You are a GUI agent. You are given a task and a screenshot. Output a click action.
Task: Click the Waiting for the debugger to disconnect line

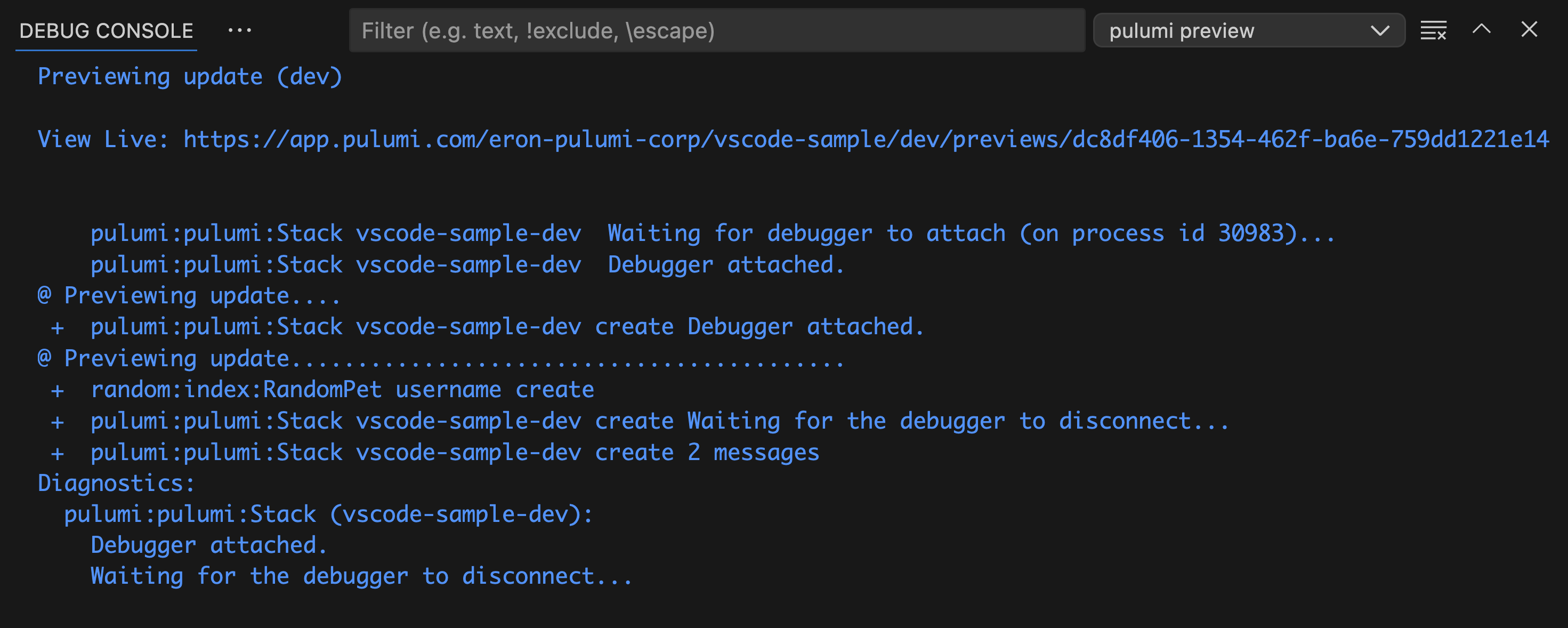pyautogui.click(x=360, y=576)
